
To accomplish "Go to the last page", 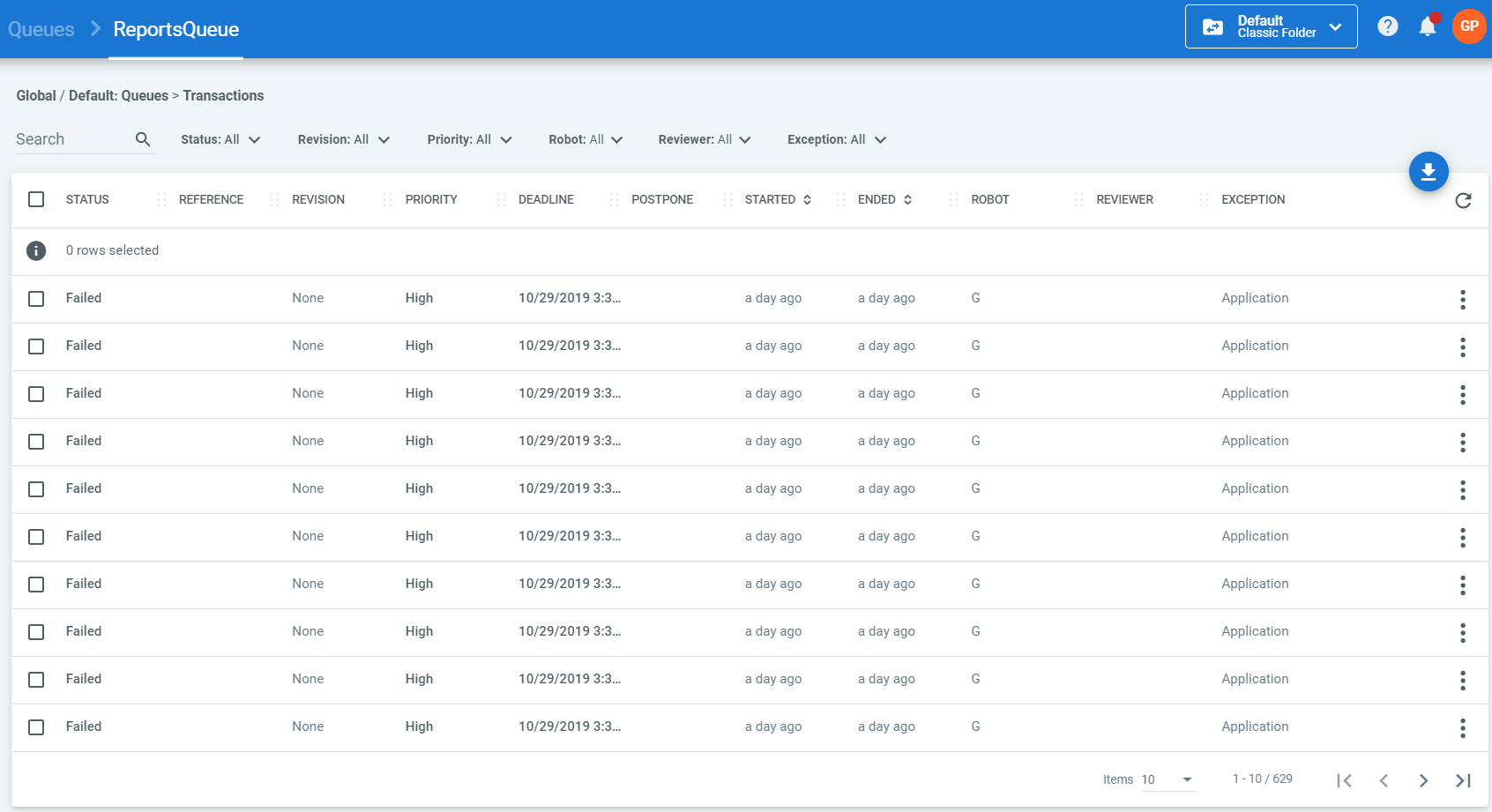I will [x=1463, y=780].
